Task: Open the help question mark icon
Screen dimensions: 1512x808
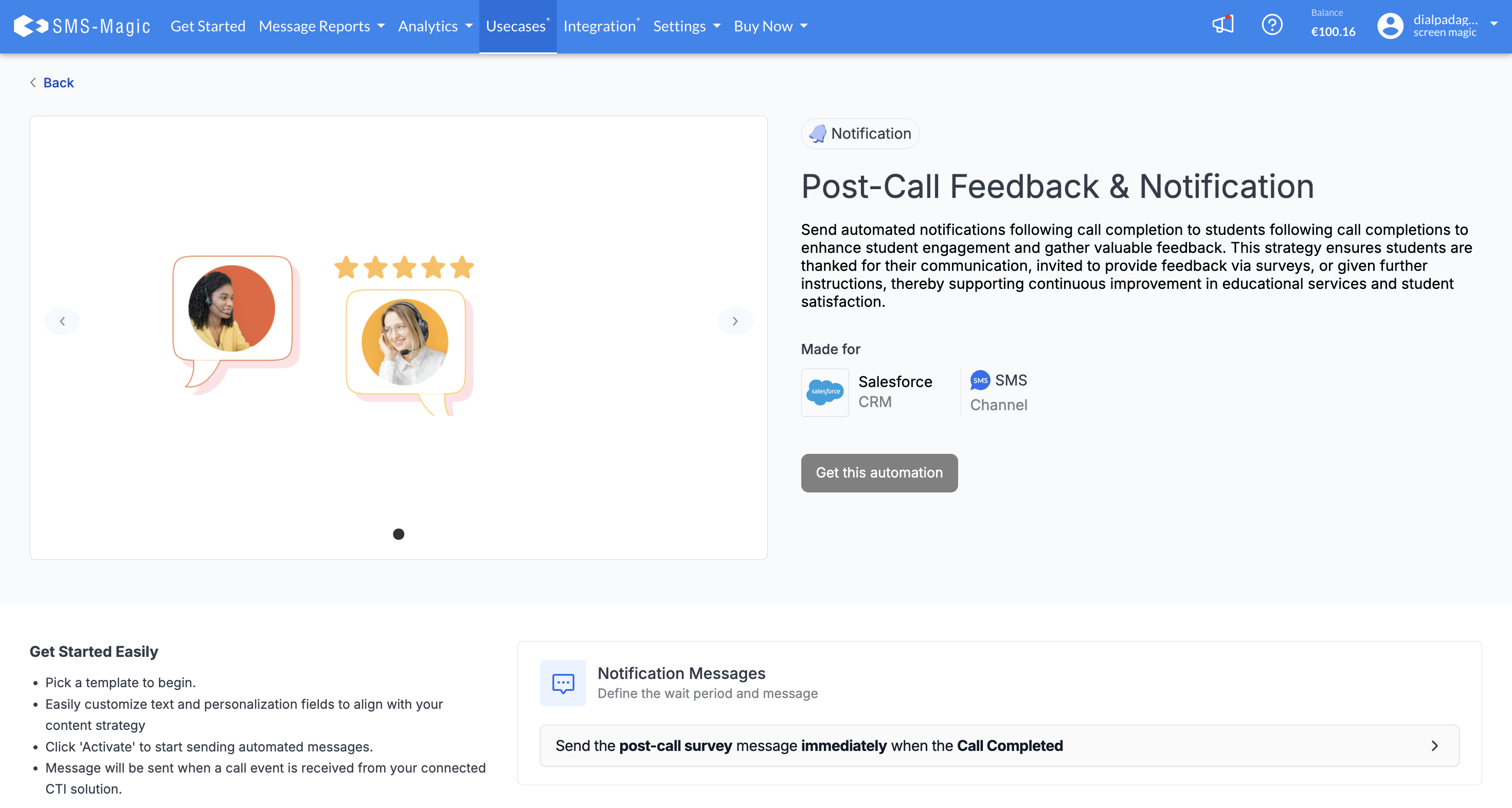Action: (x=1271, y=25)
